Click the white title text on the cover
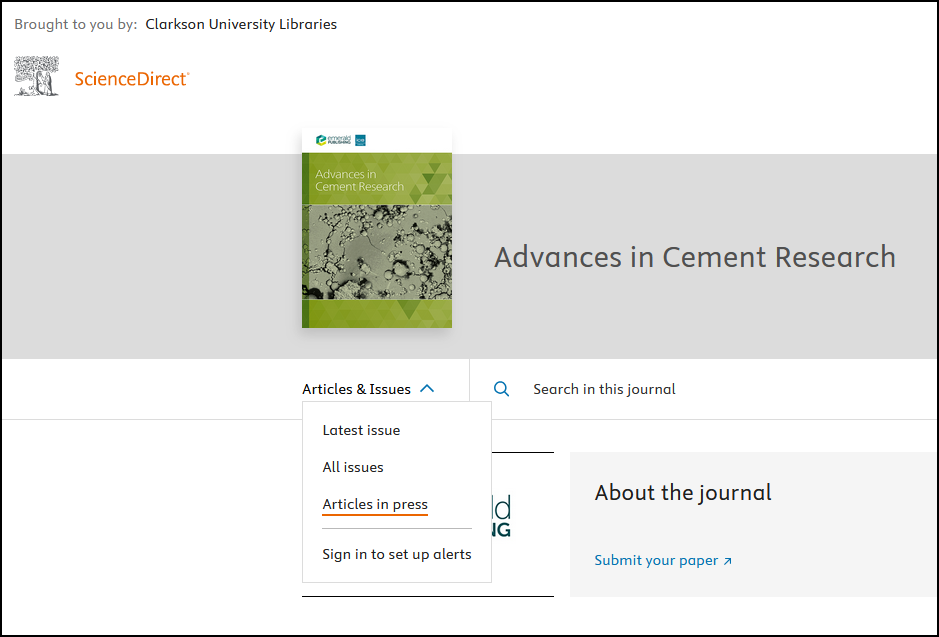939x637 pixels. [x=359, y=180]
